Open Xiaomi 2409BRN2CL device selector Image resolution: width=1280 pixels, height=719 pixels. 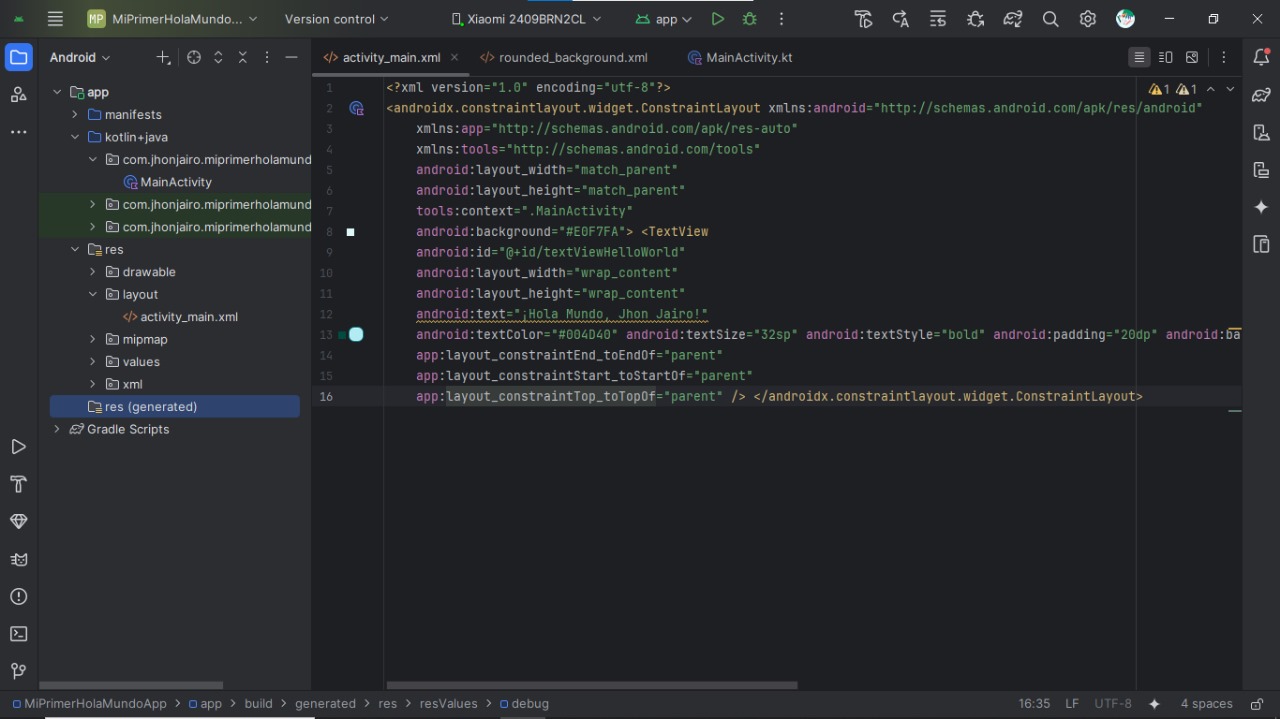point(526,19)
